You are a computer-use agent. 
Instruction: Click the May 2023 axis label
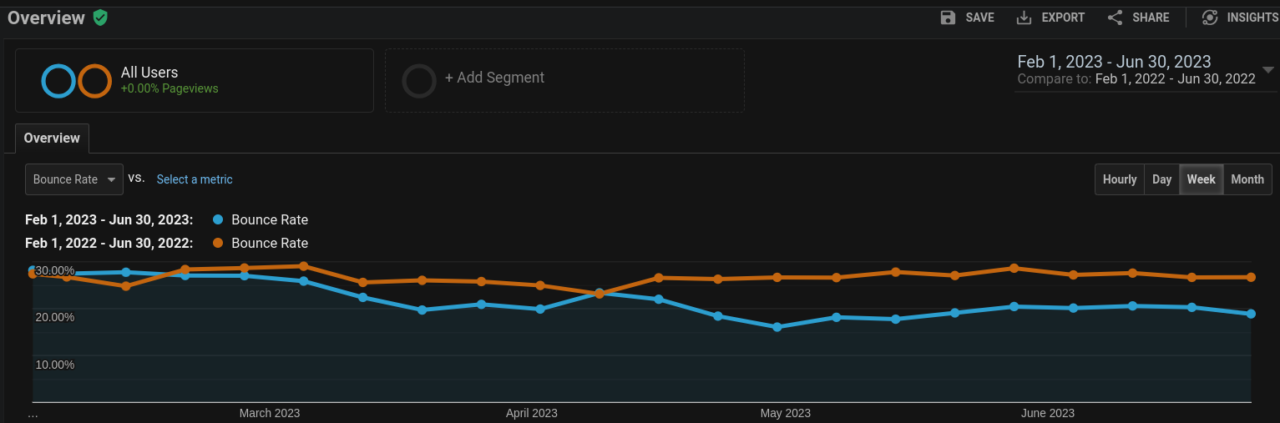[x=785, y=413]
